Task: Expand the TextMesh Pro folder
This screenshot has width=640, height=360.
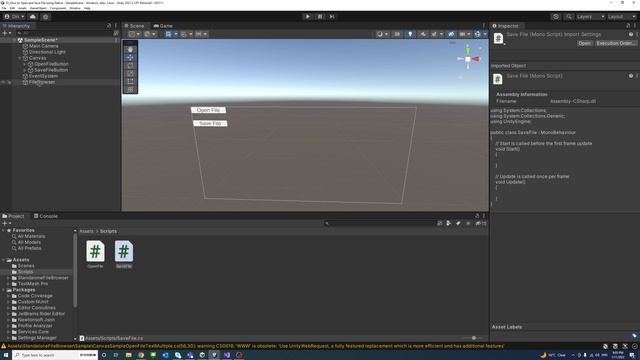Action: tap(8, 284)
